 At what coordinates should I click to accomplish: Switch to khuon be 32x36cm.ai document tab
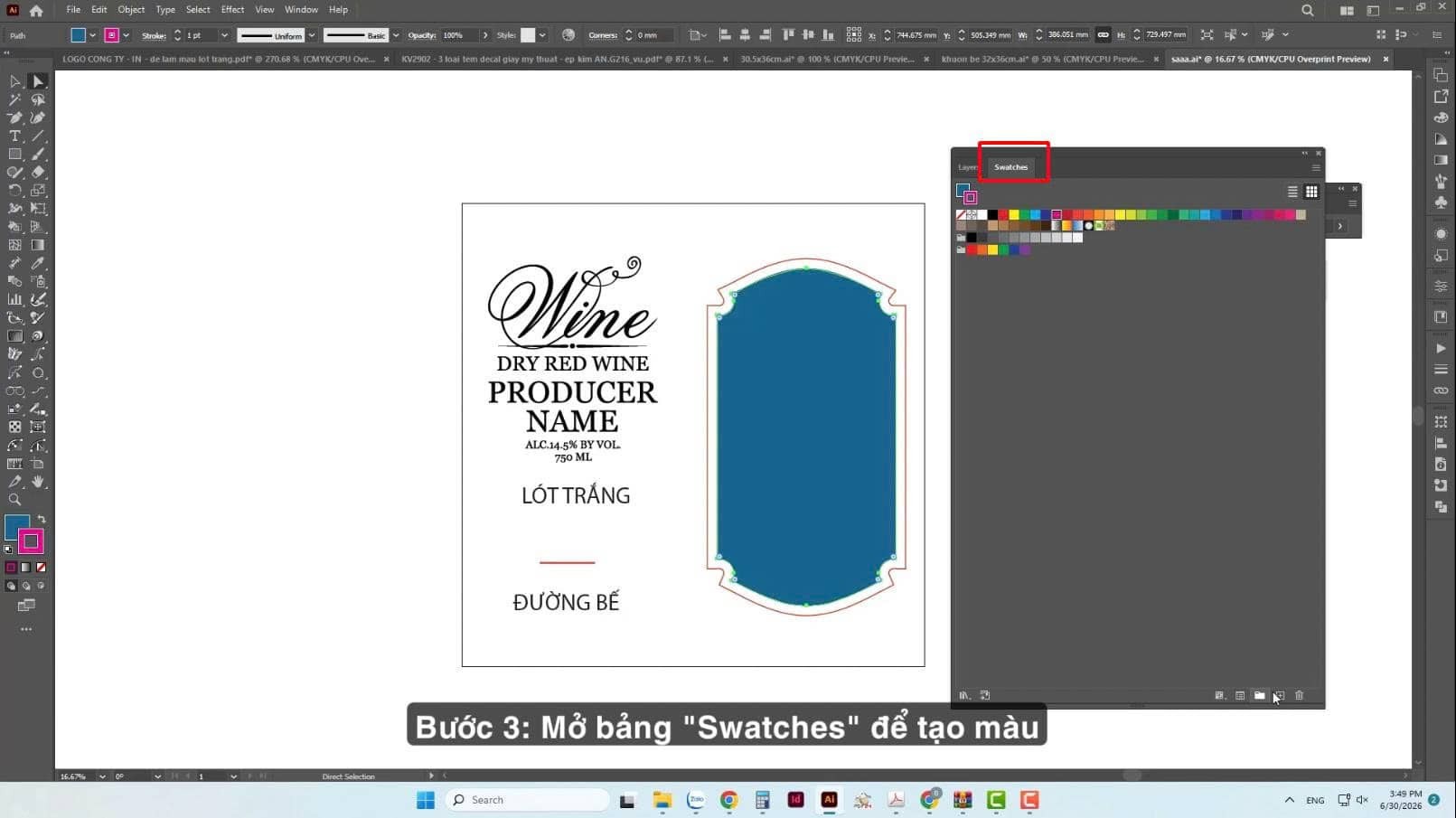pyautogui.click(x=1042, y=59)
